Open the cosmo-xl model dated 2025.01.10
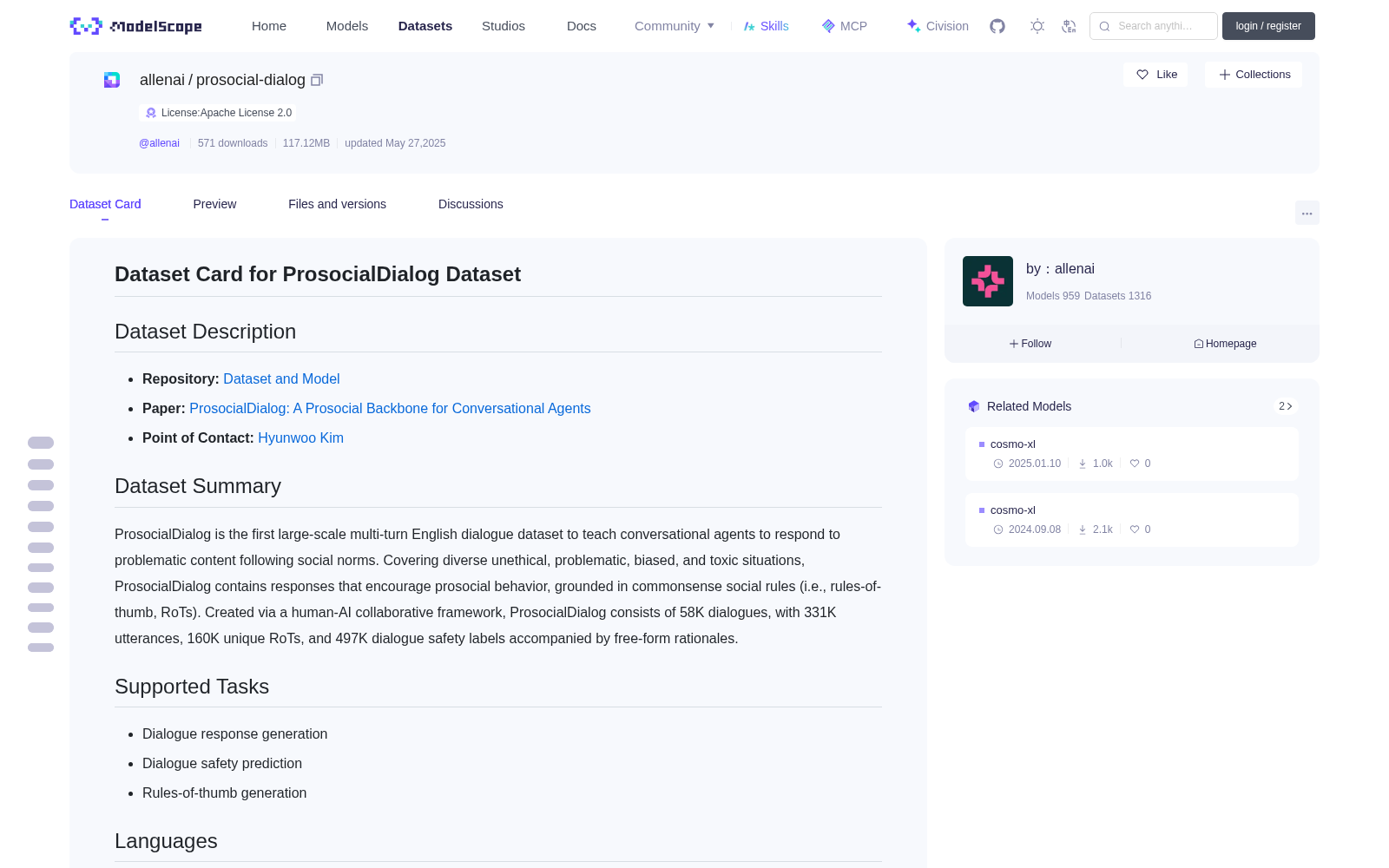 1132,454
